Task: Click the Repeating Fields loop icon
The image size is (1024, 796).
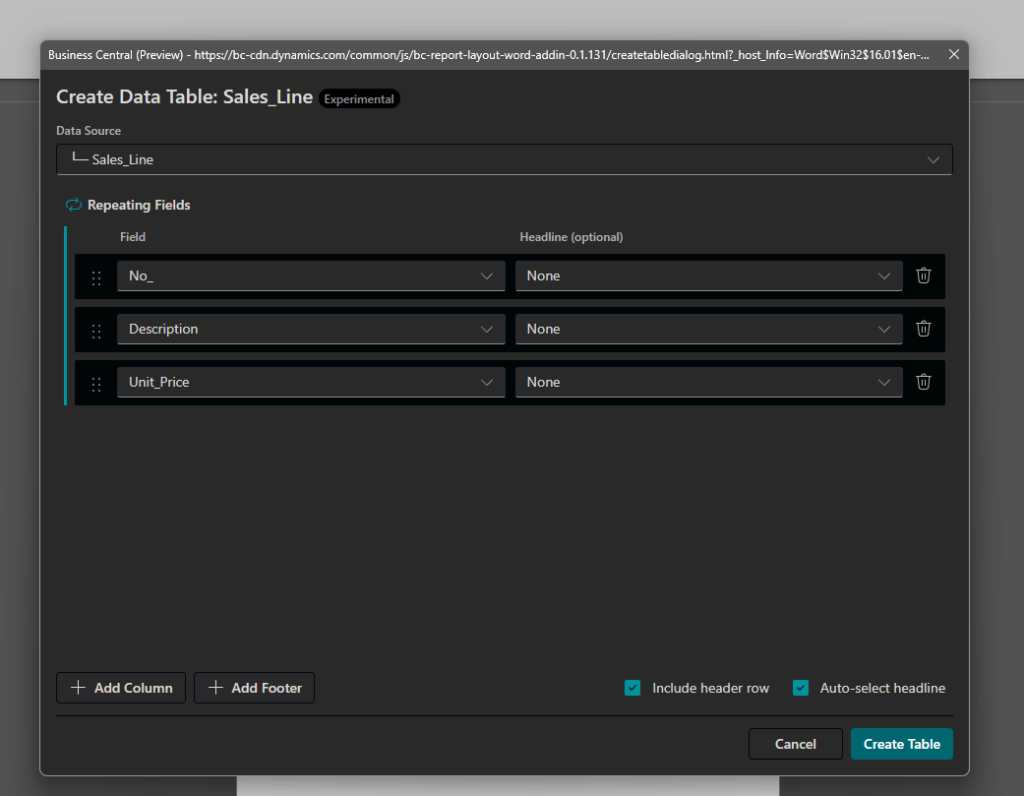Action: (73, 205)
